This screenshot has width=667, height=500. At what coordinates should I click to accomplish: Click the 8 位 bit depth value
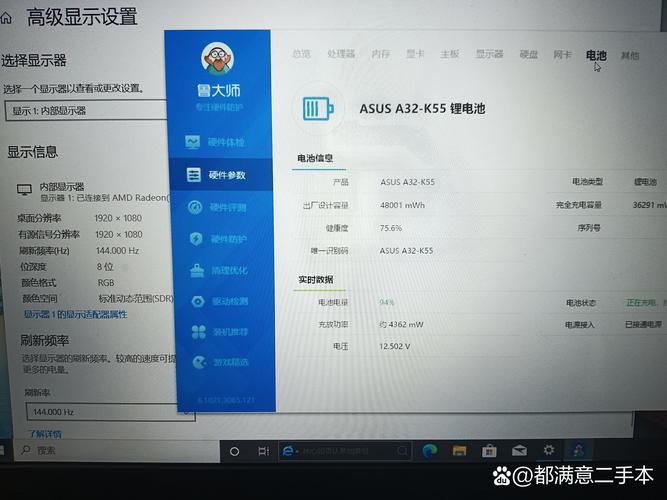[105, 267]
